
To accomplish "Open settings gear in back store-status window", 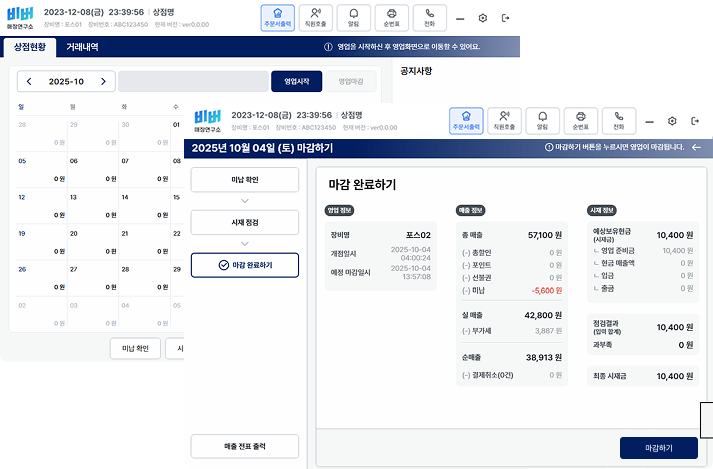I will (x=483, y=18).
